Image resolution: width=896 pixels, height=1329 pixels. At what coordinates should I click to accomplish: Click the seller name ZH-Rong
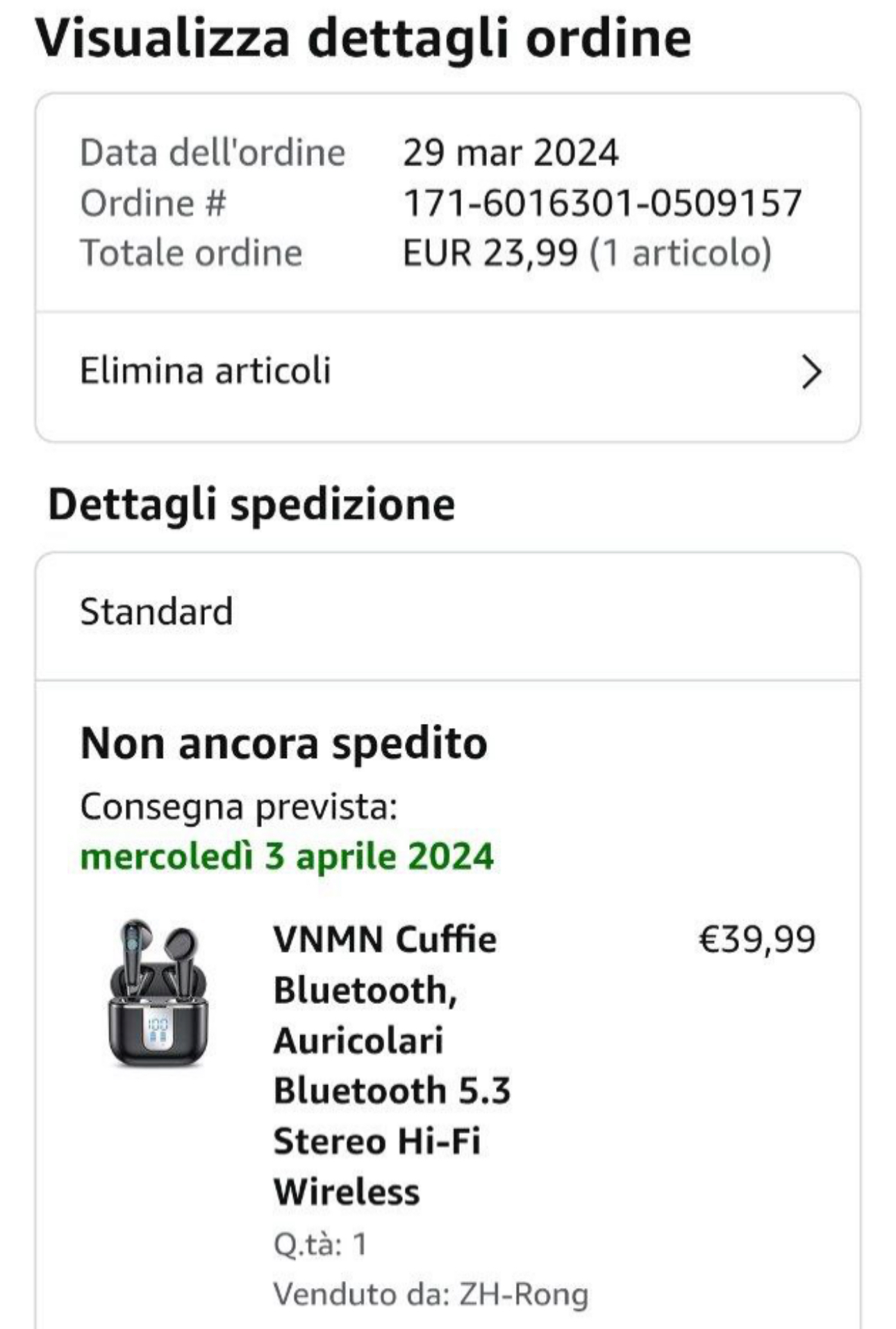pyautogui.click(x=524, y=1295)
